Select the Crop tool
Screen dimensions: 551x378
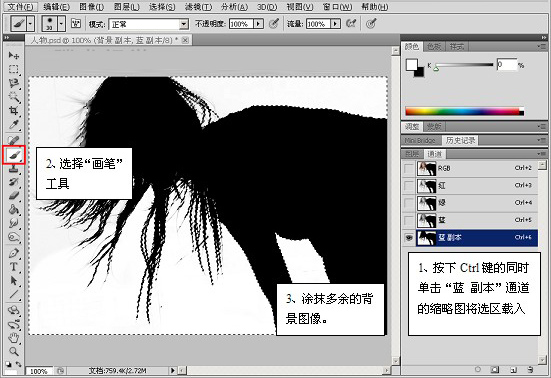14,111
